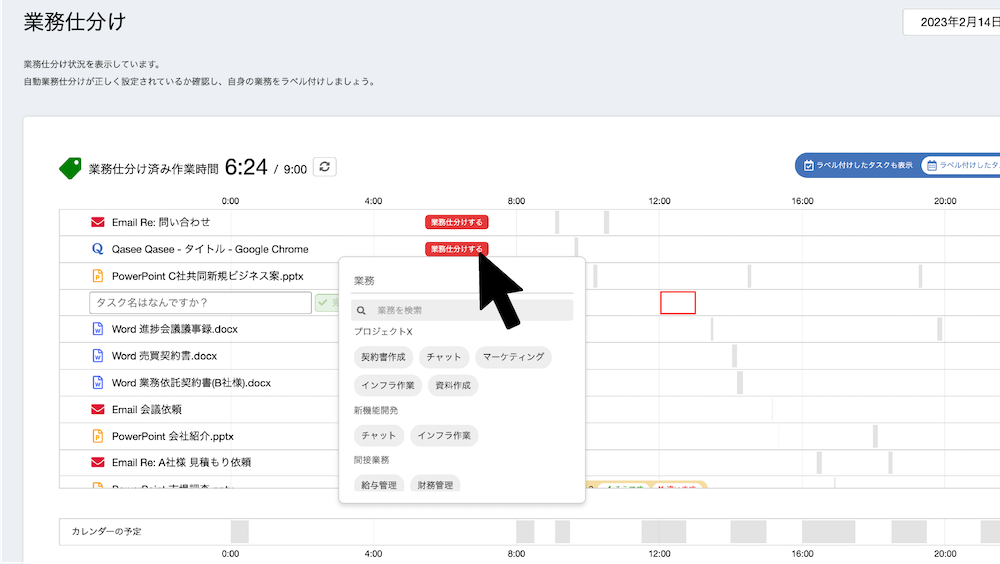1000x564 pixels.
Task: Click Word icon for 進捗会議議事録.docx
Action: [x=98, y=328]
